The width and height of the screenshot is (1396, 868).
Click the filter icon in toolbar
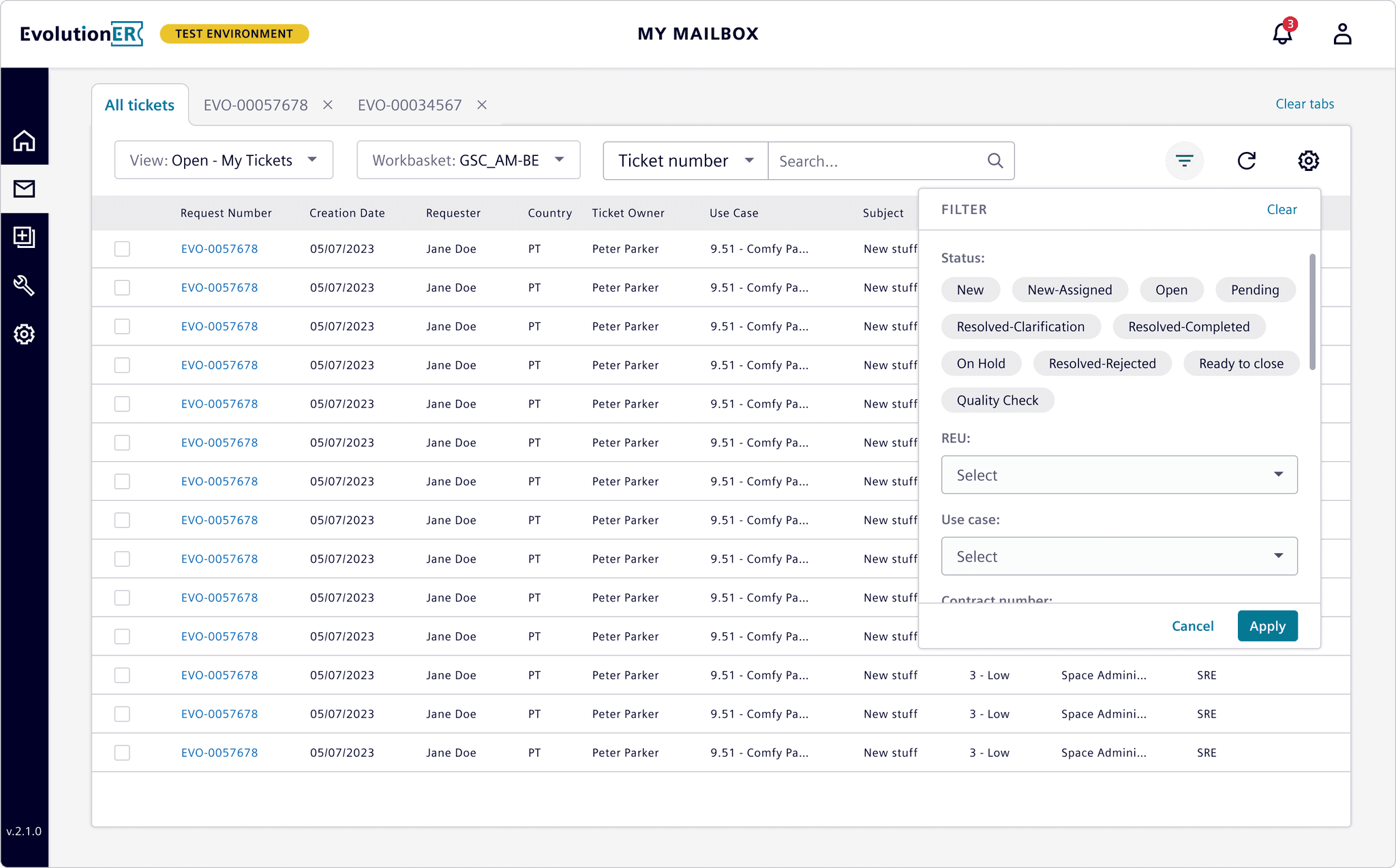click(x=1185, y=161)
